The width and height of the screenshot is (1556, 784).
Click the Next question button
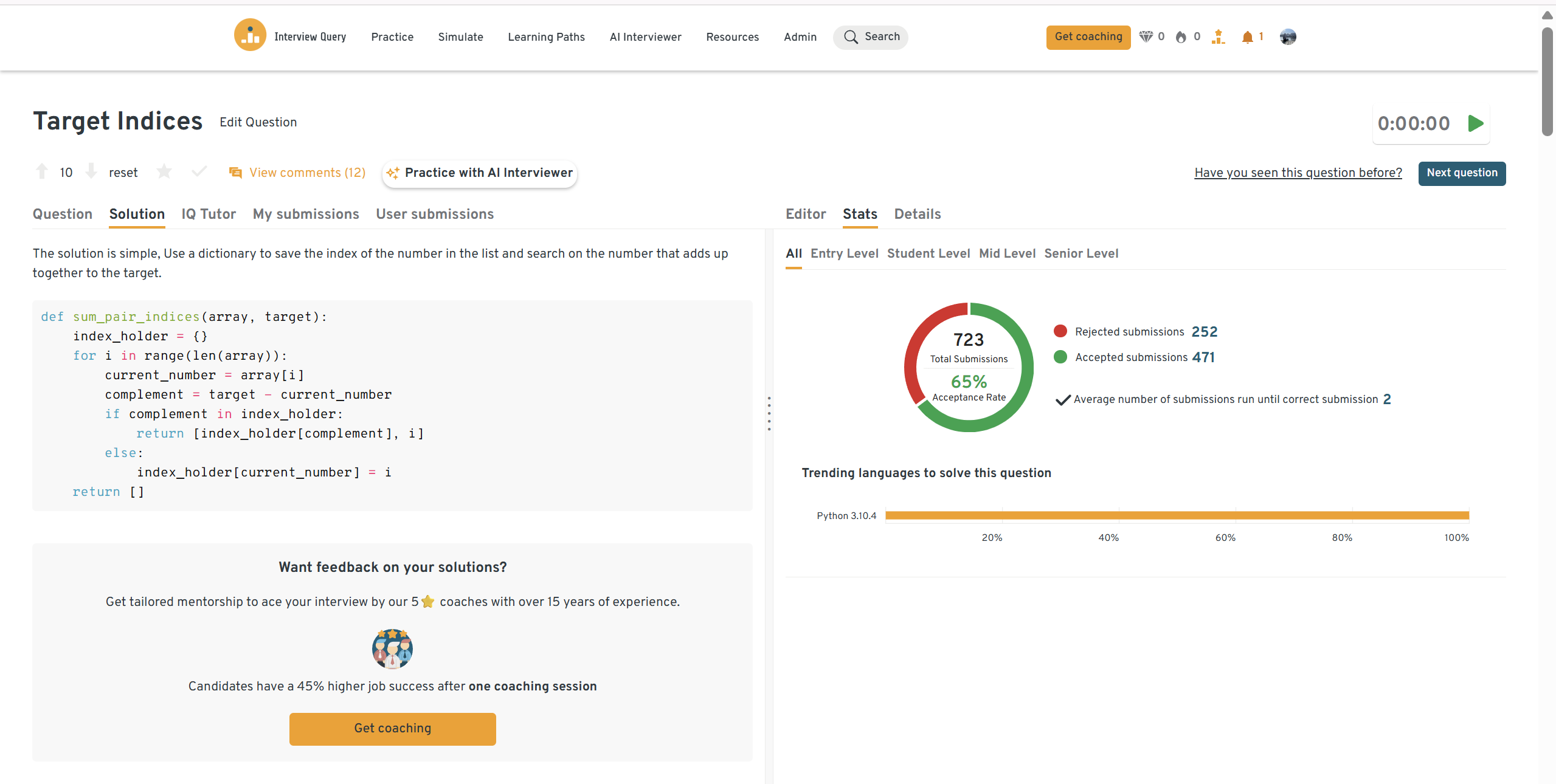[x=1461, y=173]
